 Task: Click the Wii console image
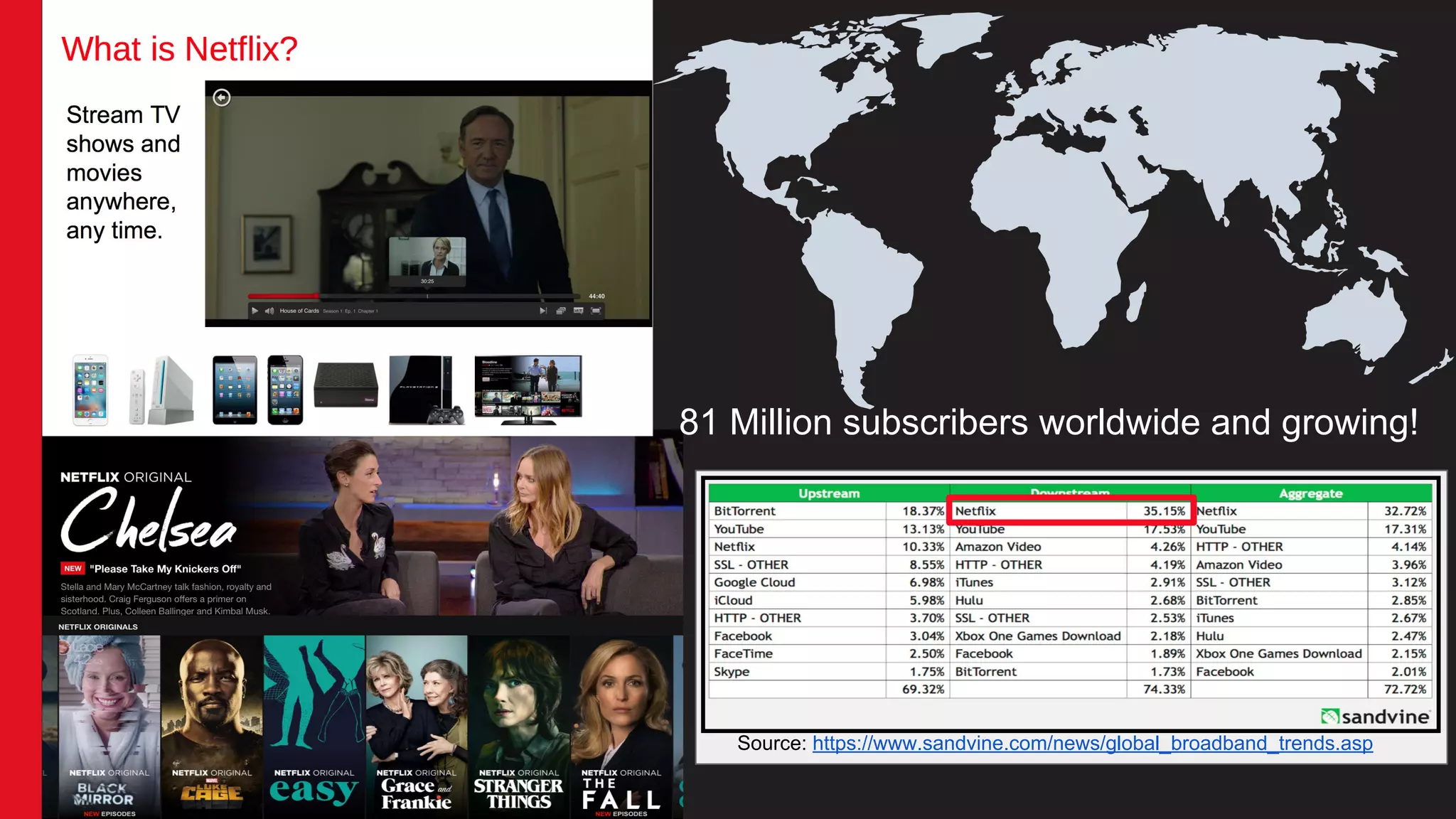tap(162, 390)
